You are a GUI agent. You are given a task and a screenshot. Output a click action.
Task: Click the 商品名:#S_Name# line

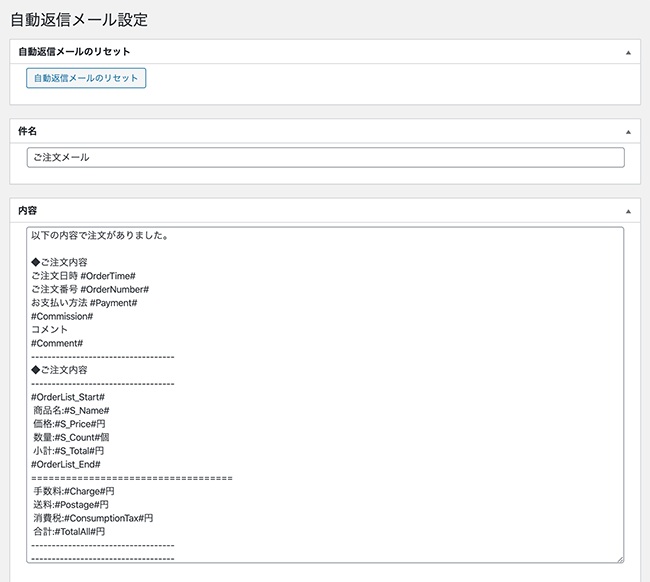click(71, 410)
